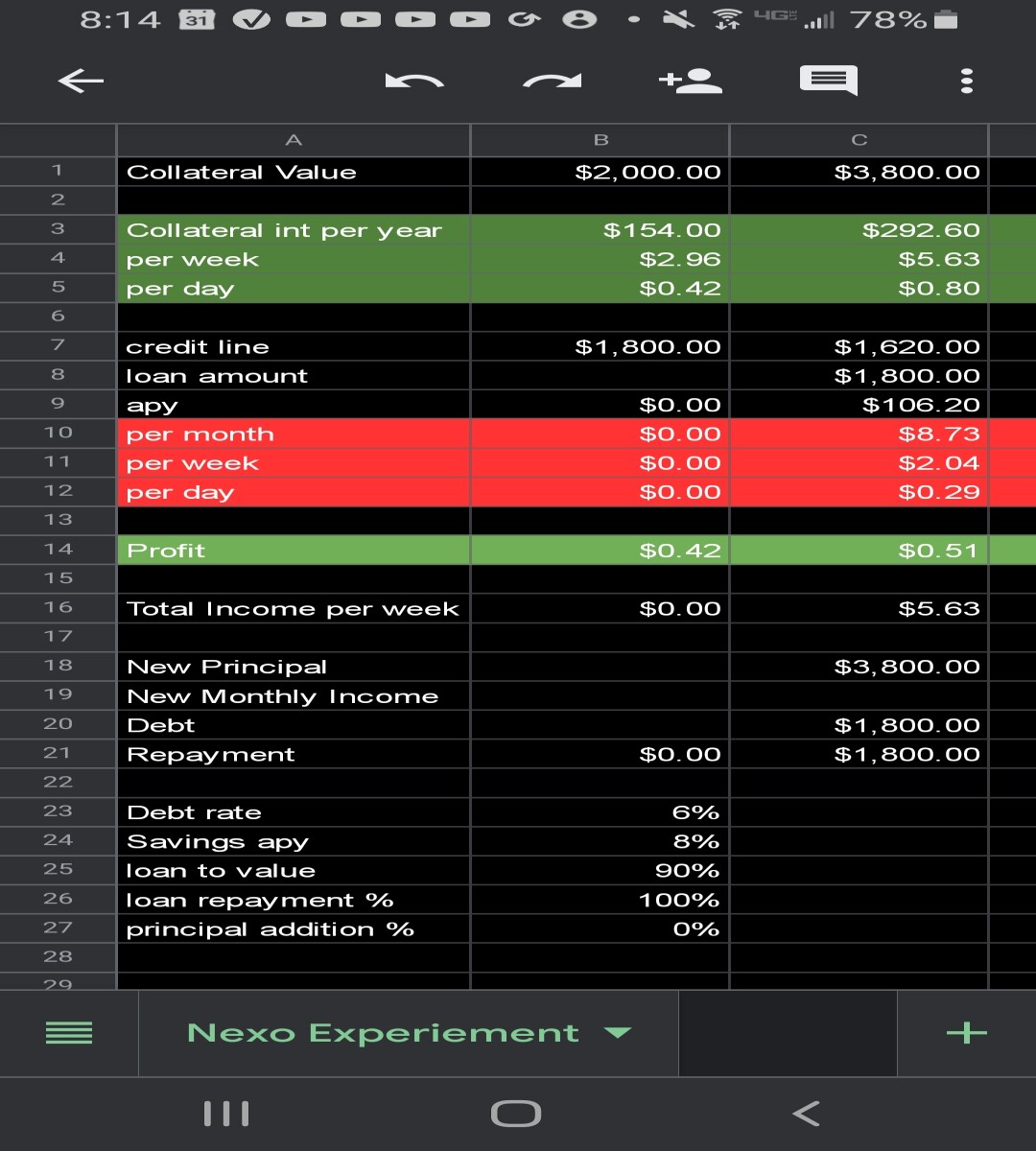Add a new sheet with plus icon

coord(967,1033)
